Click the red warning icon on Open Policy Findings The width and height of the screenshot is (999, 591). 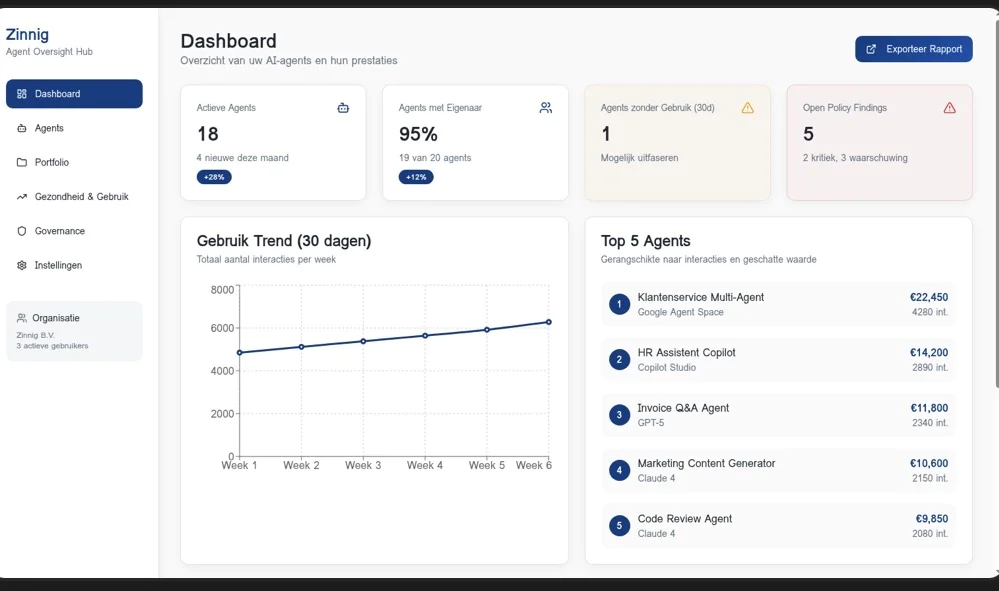949,108
